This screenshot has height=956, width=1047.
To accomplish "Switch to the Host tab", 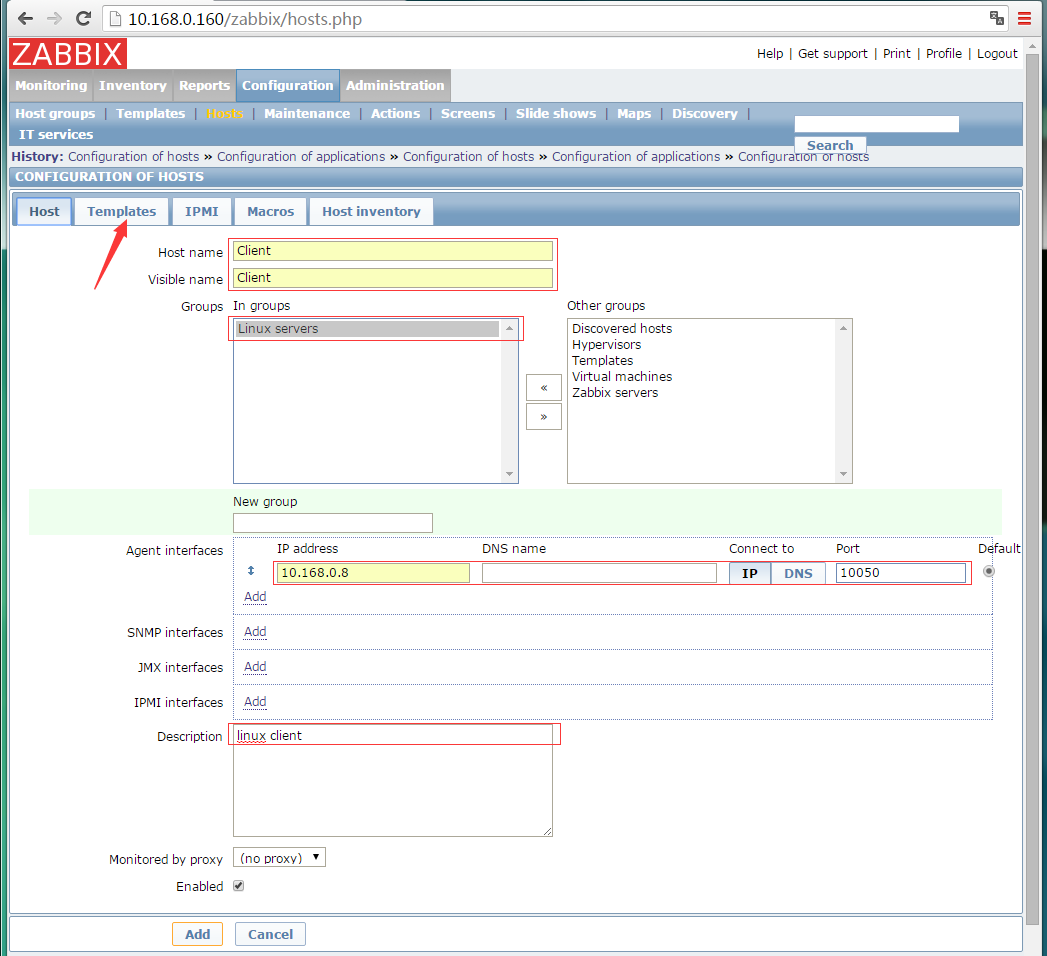I will point(44,211).
